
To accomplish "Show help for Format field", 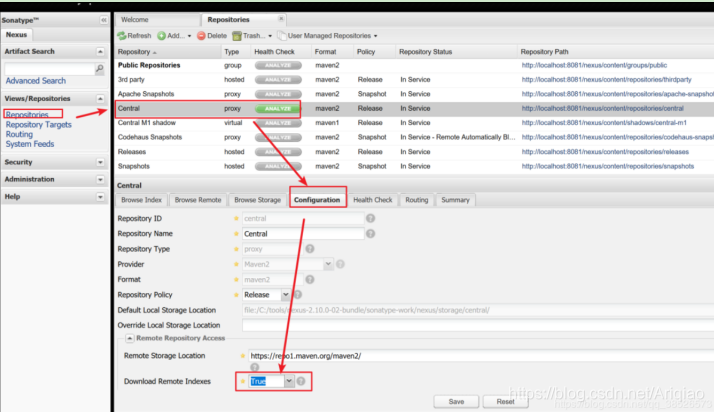I will click(310, 280).
